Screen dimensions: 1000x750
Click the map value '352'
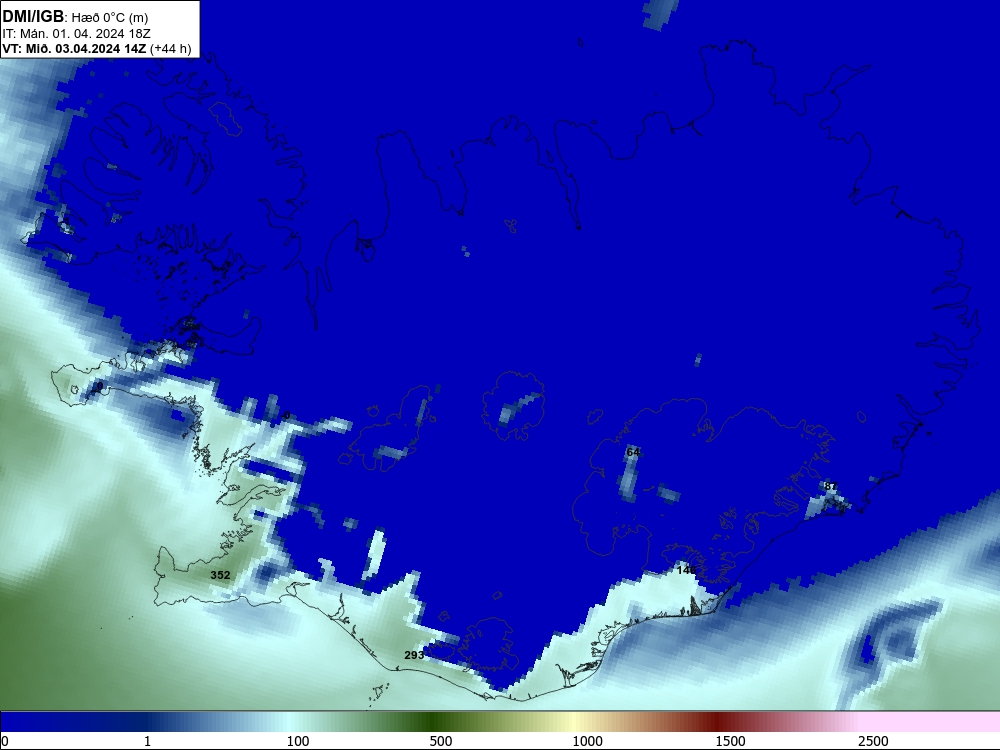pos(220,575)
